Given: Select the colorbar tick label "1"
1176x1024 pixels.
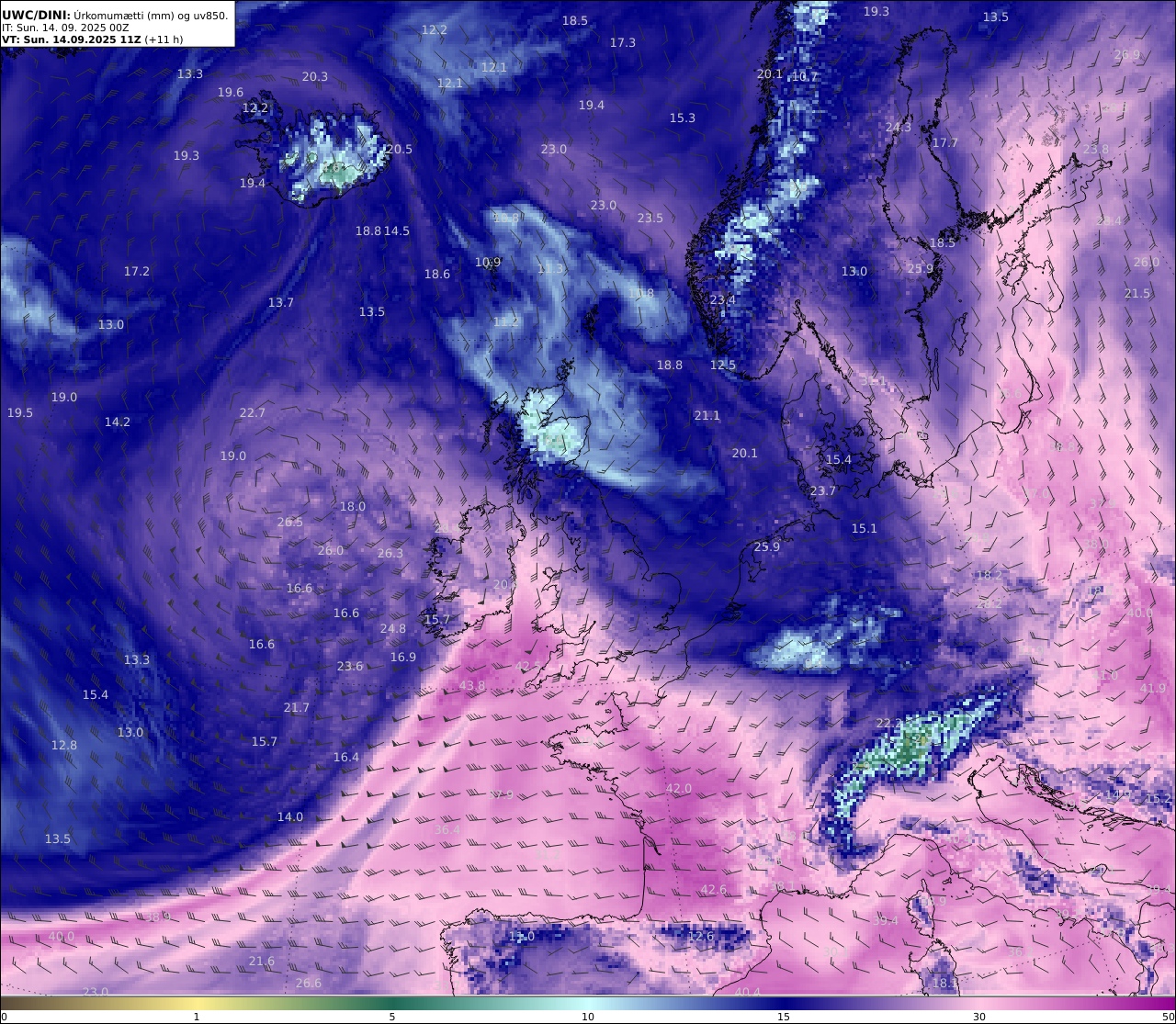Looking at the screenshot, I should point(197,1017).
